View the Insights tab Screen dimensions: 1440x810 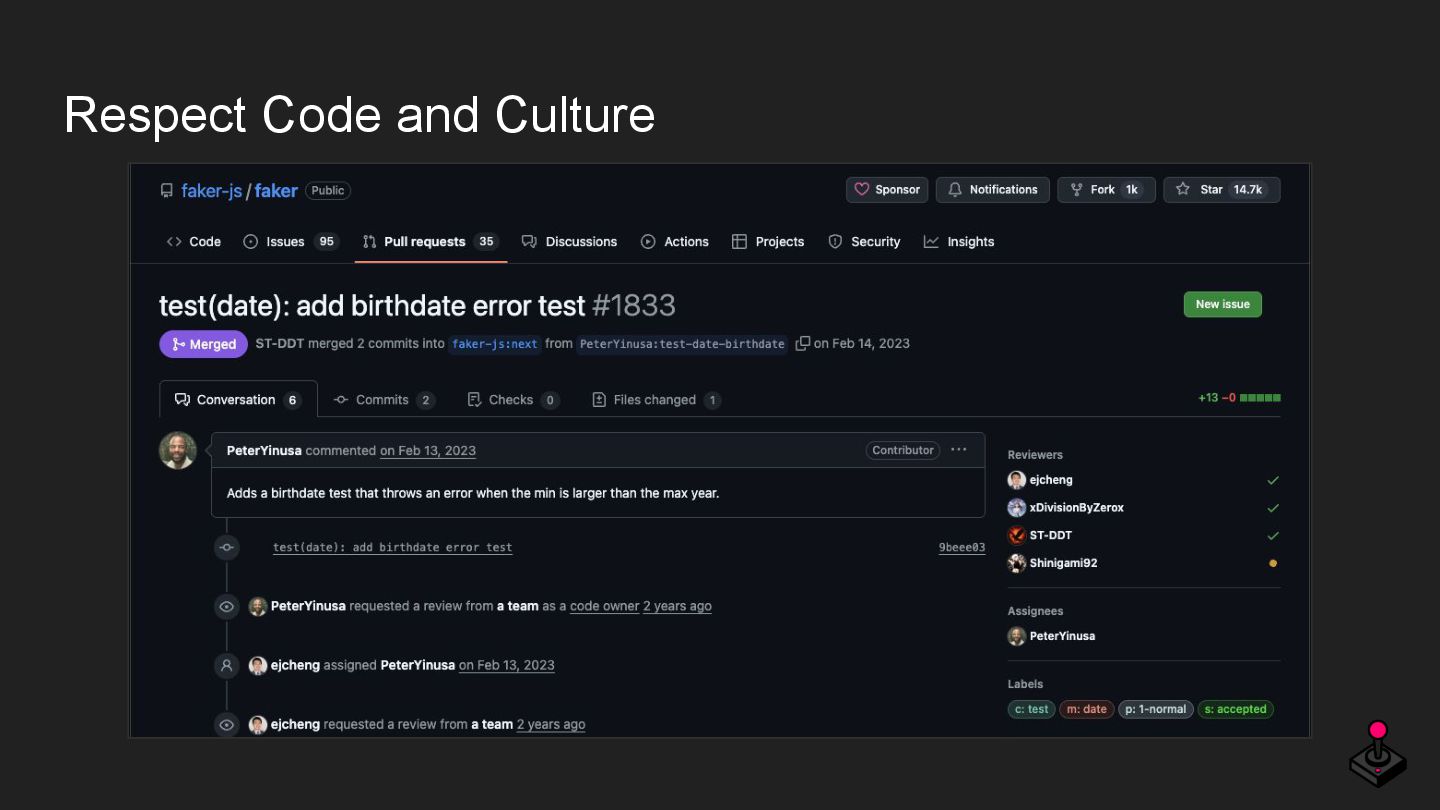pos(959,241)
